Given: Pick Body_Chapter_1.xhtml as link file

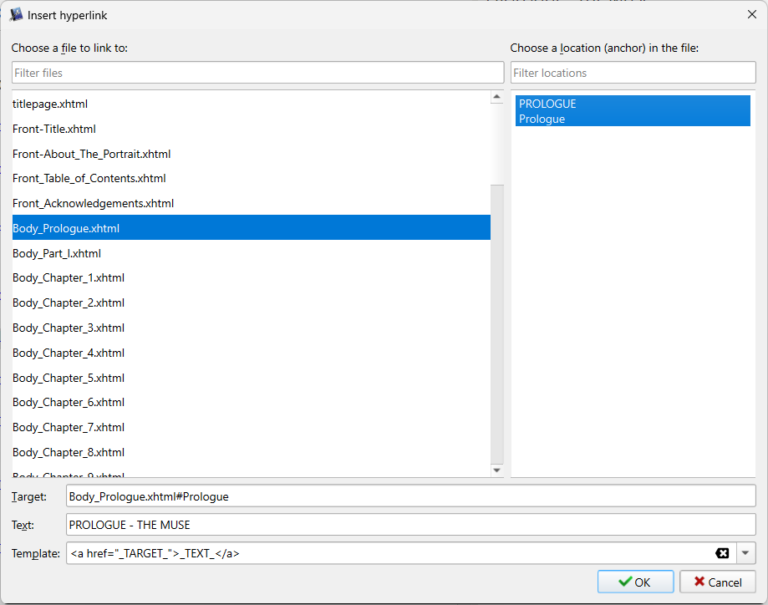Looking at the screenshot, I should 68,278.
